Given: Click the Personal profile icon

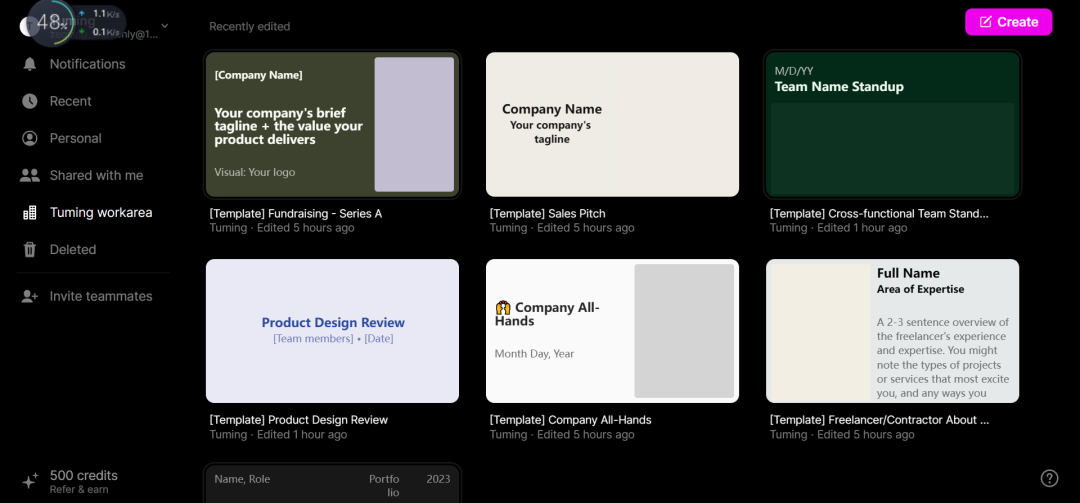Looking at the screenshot, I should [x=30, y=138].
